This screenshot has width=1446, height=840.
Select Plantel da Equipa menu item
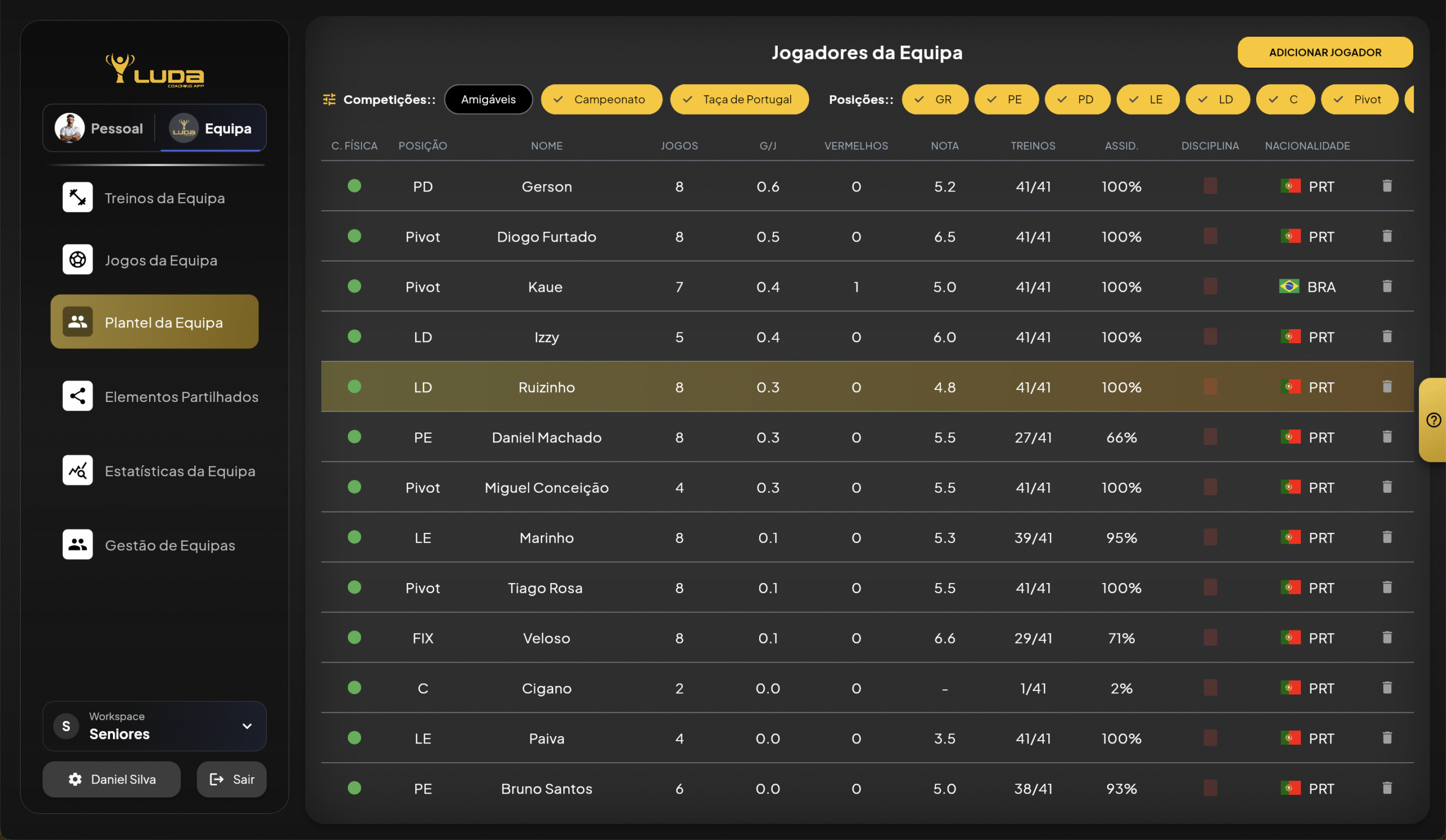click(x=154, y=322)
